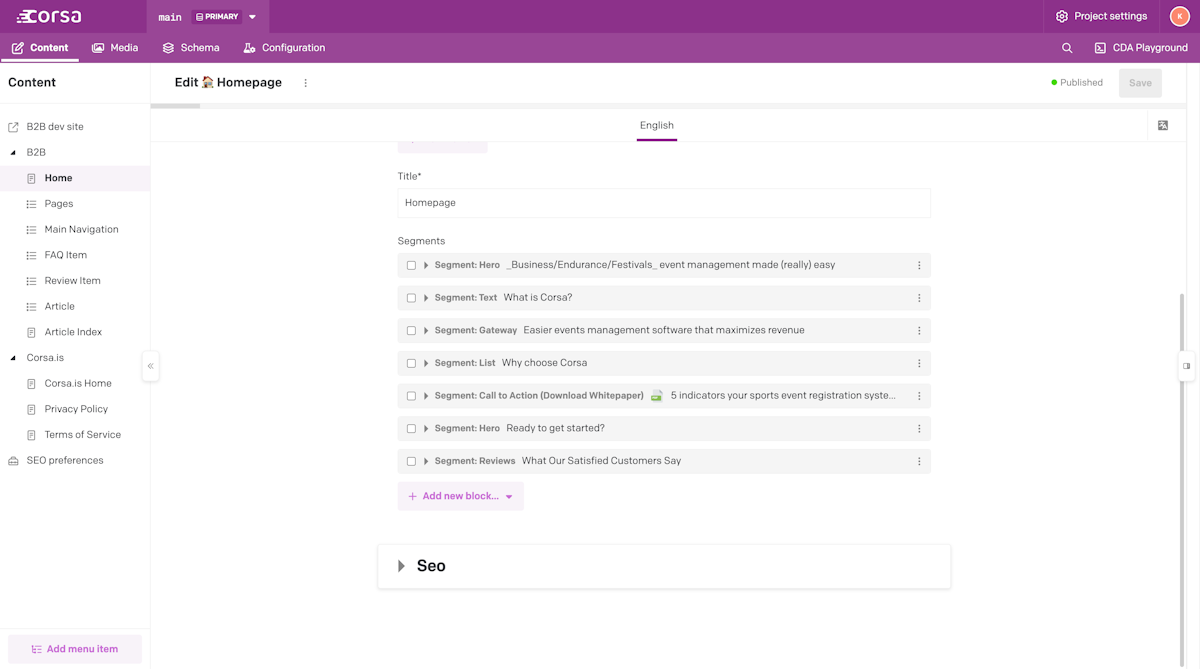Open Home in the sidebar

point(75,178)
